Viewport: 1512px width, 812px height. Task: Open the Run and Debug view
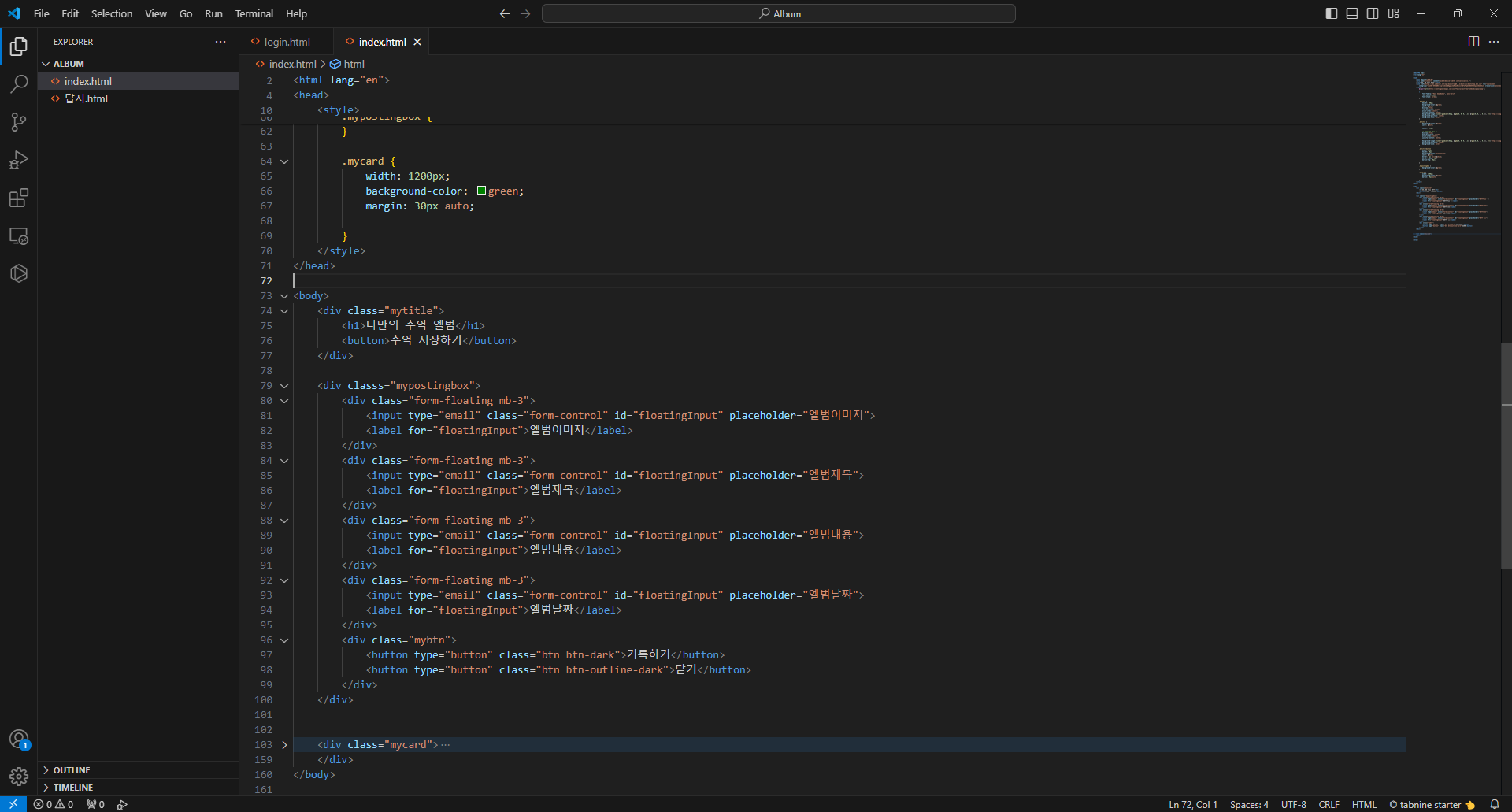point(19,160)
